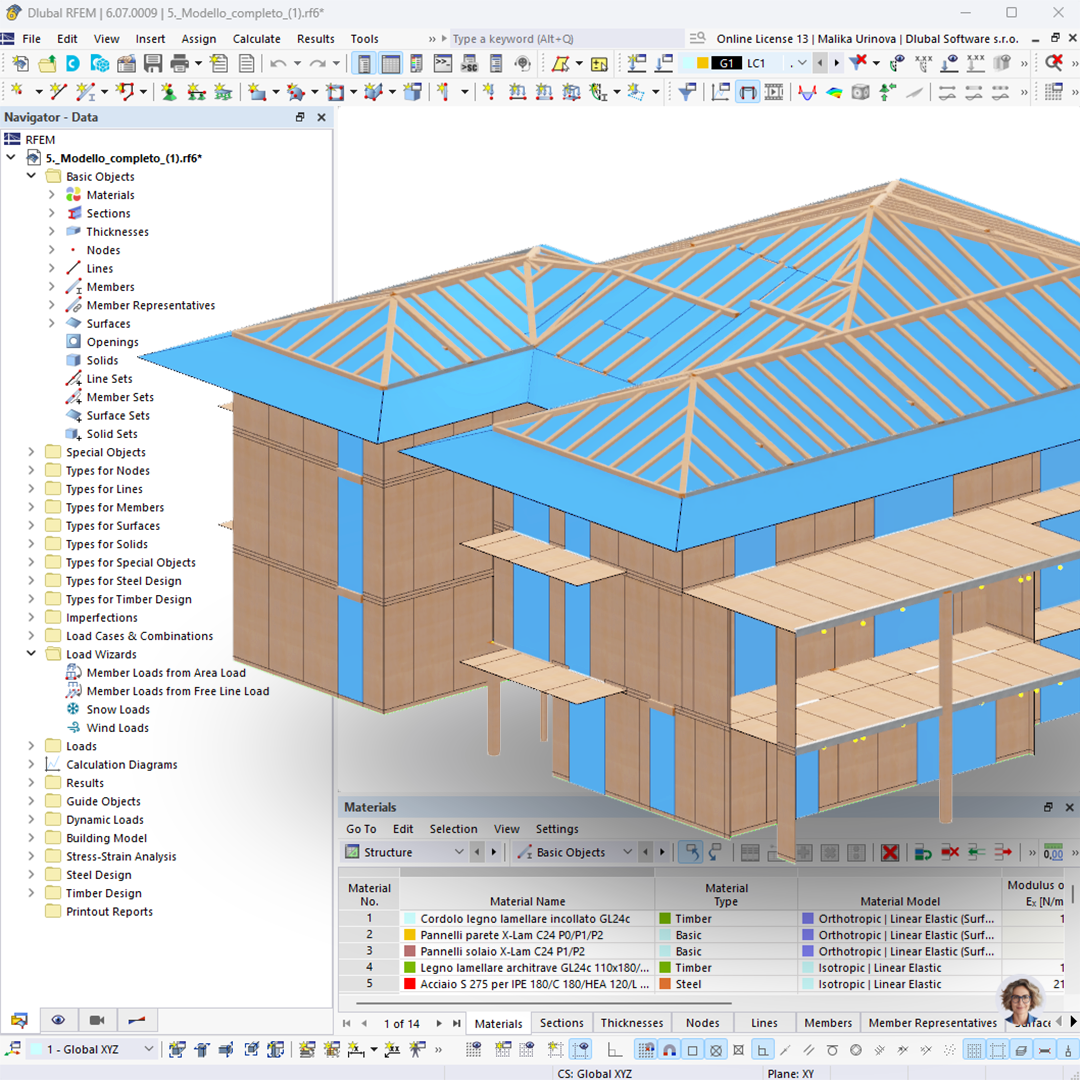Activate the camera view icon at bottom left

95,1019
